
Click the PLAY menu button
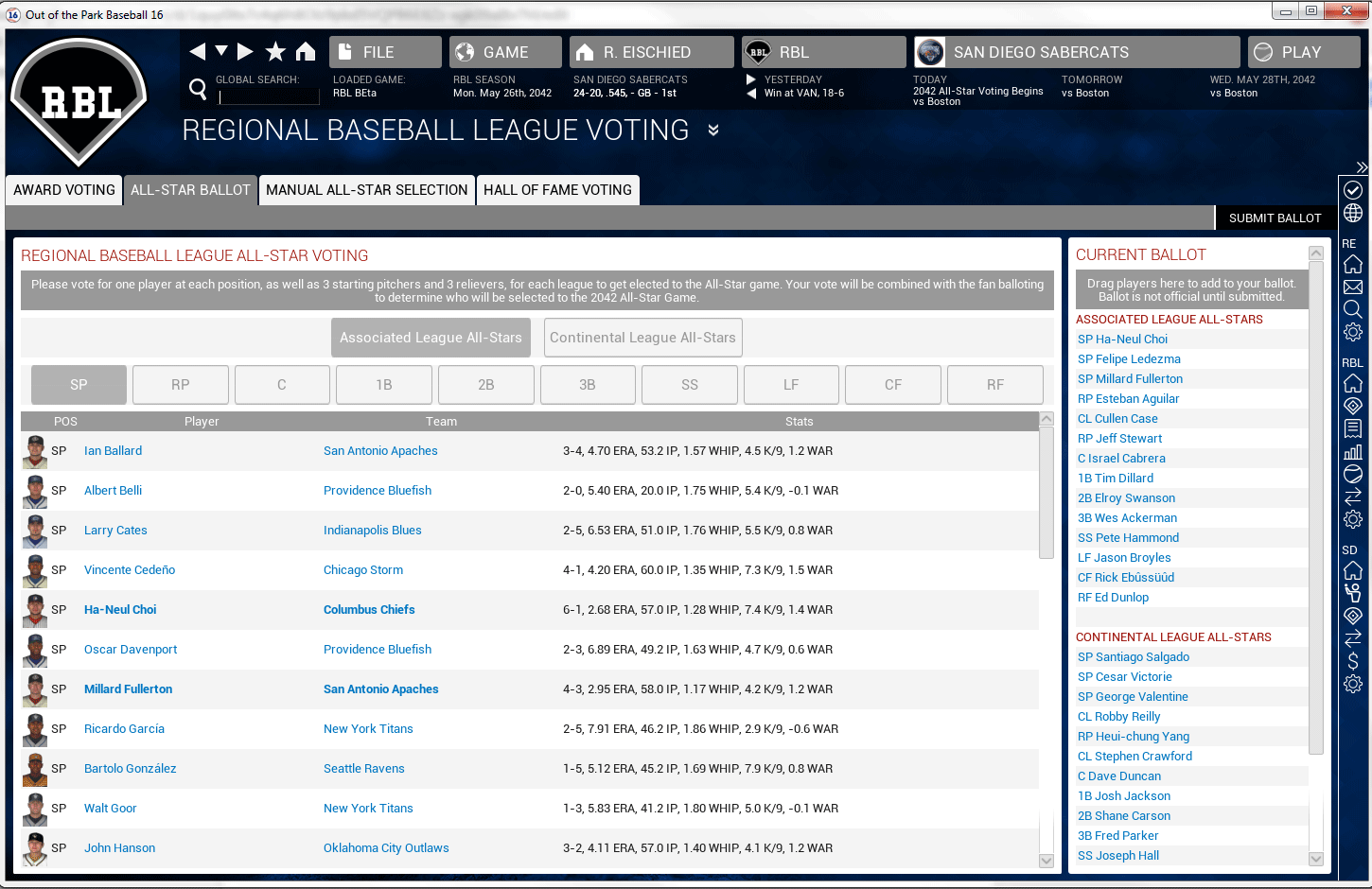[1304, 52]
